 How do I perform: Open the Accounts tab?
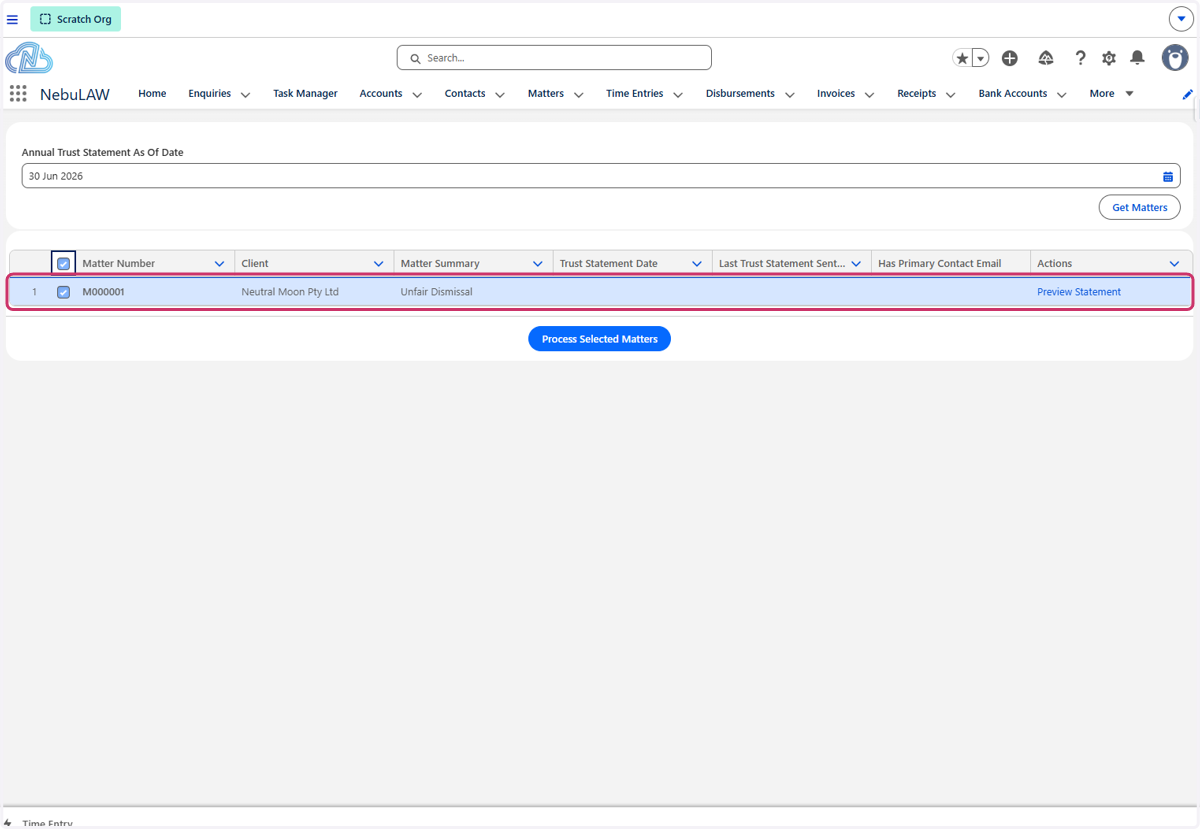[x=381, y=93]
